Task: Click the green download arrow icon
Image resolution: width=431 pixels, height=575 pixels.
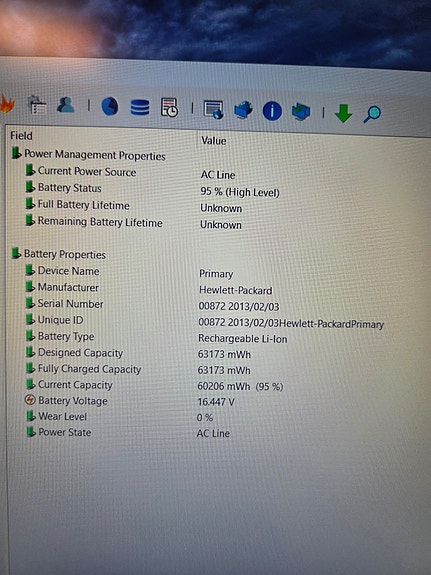Action: click(343, 113)
